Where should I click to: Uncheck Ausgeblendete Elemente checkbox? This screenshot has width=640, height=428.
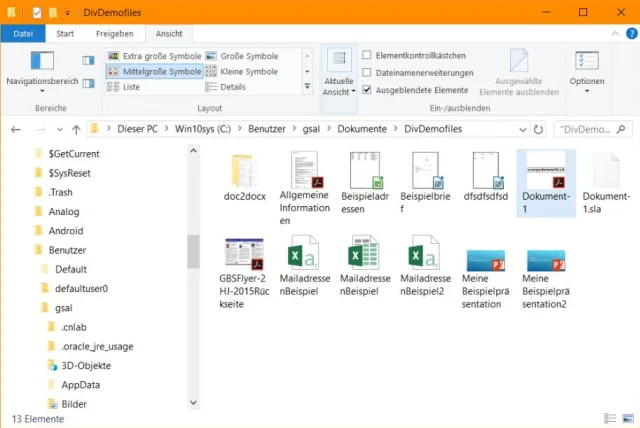click(367, 90)
